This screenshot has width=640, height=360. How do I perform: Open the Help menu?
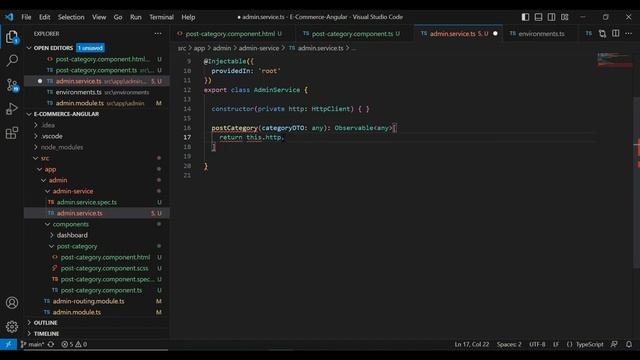coord(188,17)
